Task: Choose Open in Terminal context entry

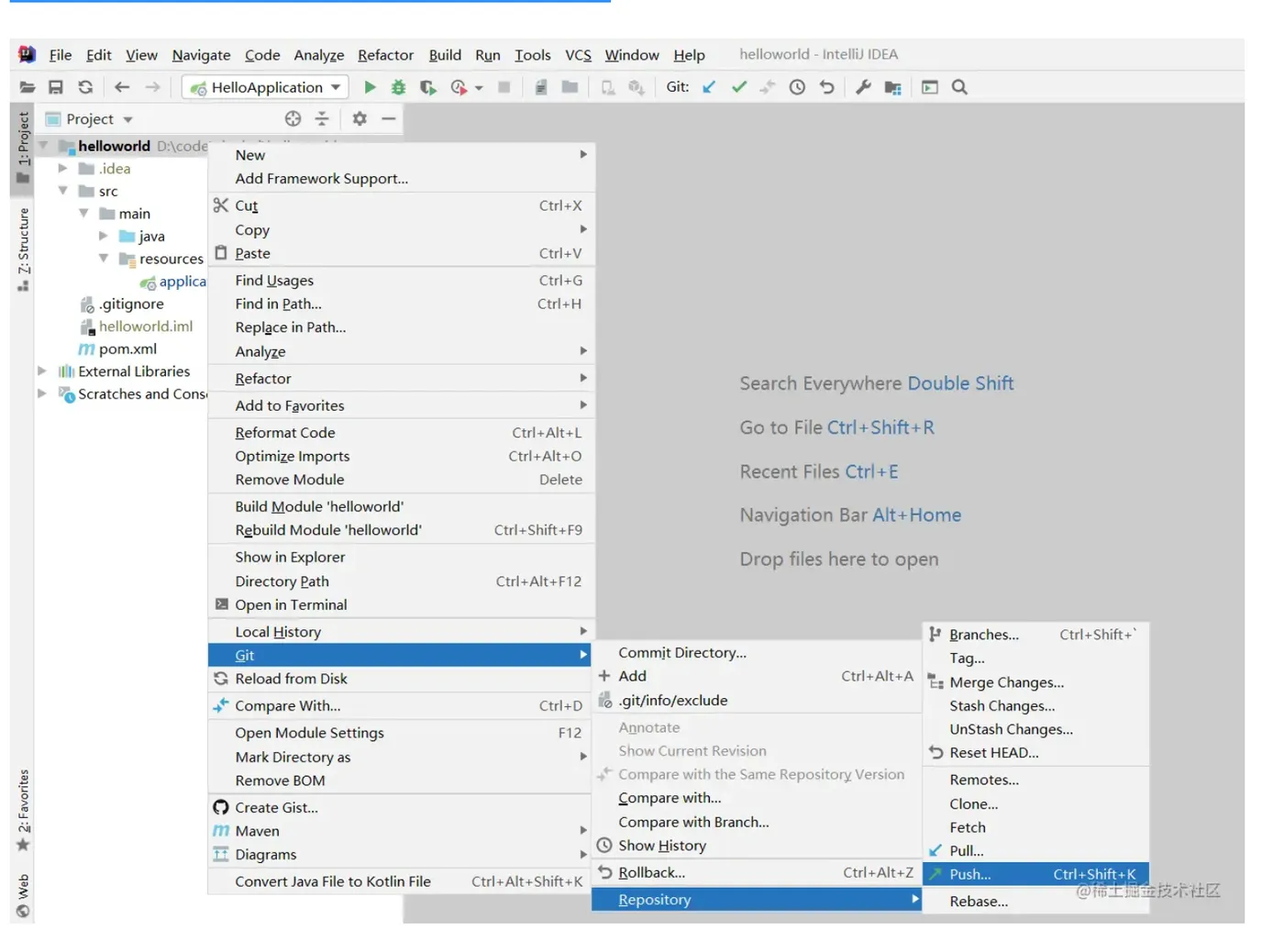Action: pyautogui.click(x=401, y=604)
